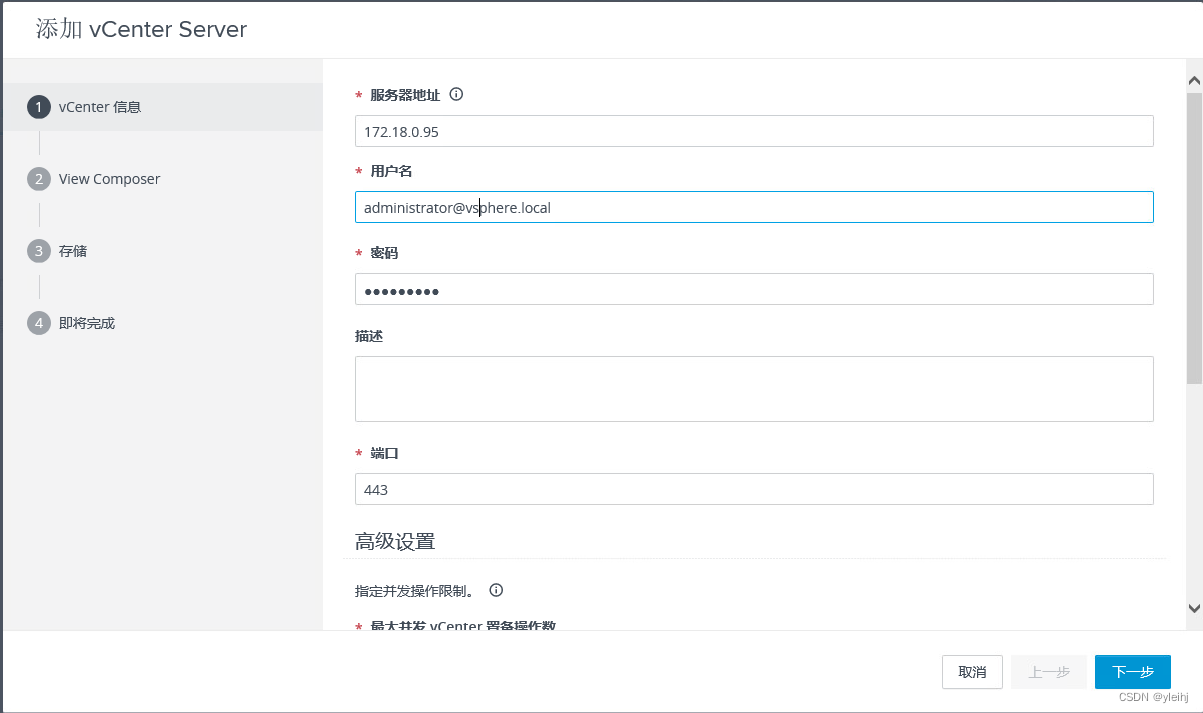
Task: Click the 密码 password field
Action: pyautogui.click(x=754, y=289)
